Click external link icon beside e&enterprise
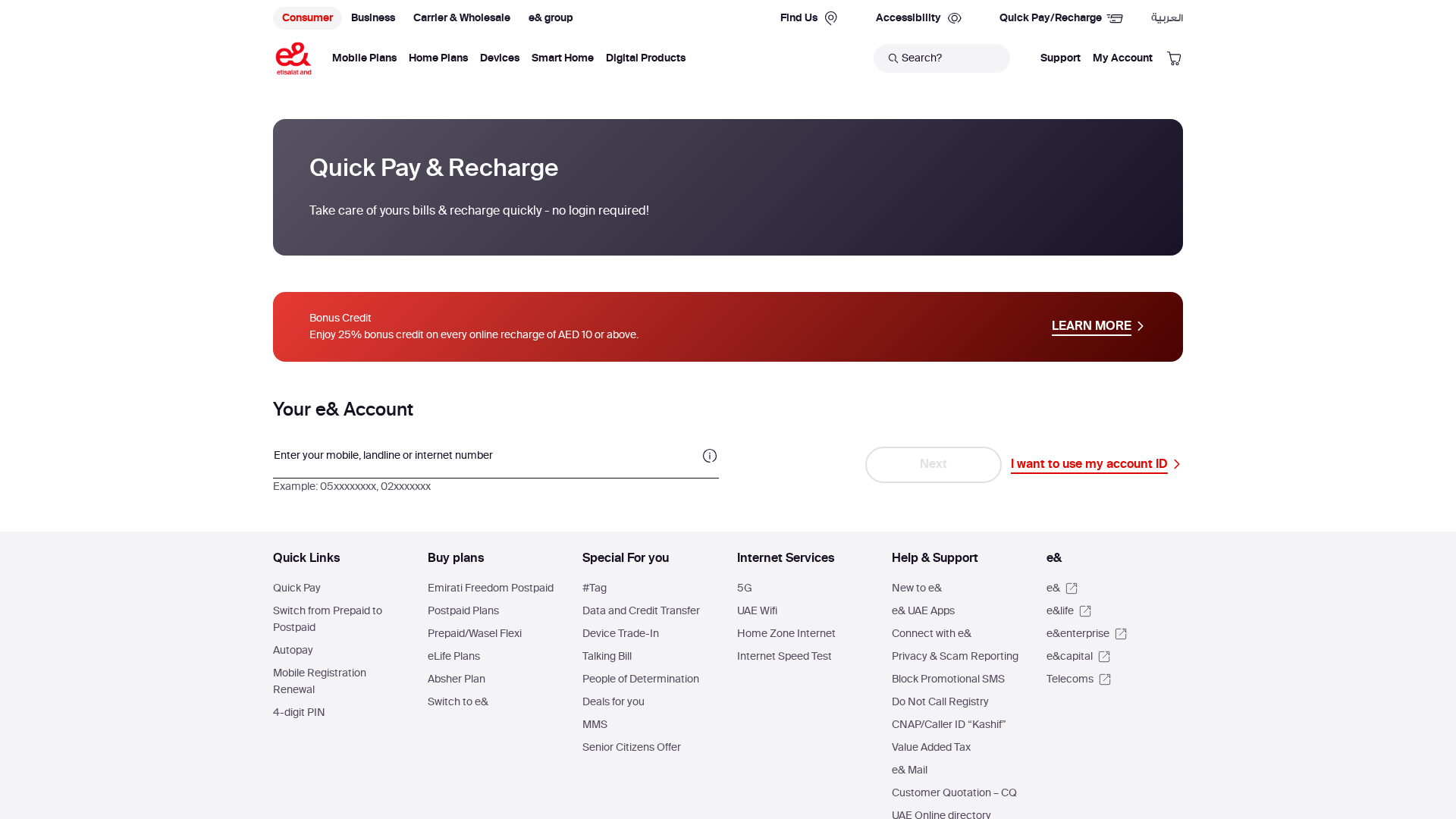1456x819 pixels. (x=1121, y=634)
